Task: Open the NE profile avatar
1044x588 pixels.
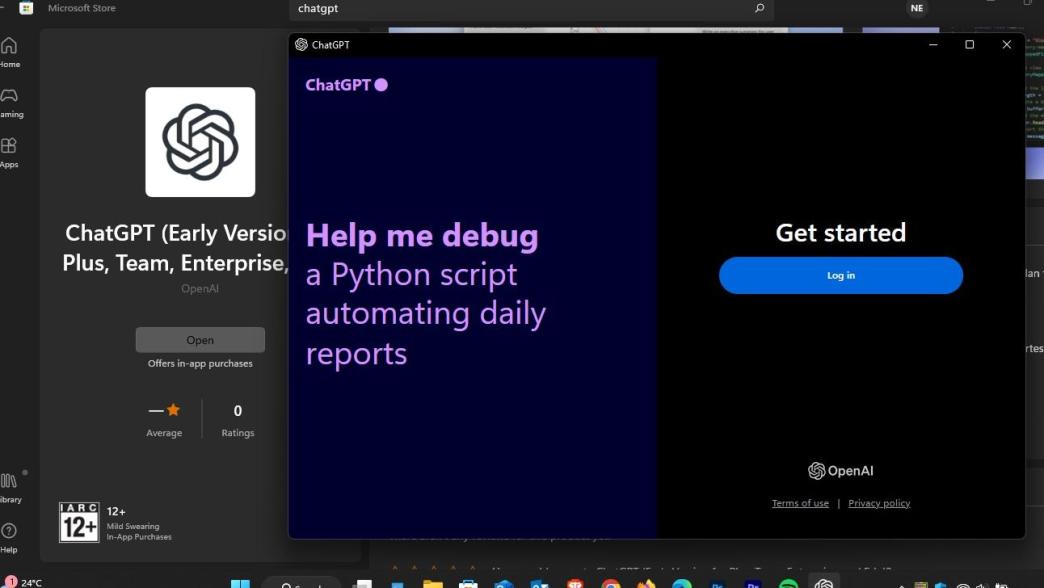Action: pyautogui.click(x=917, y=8)
